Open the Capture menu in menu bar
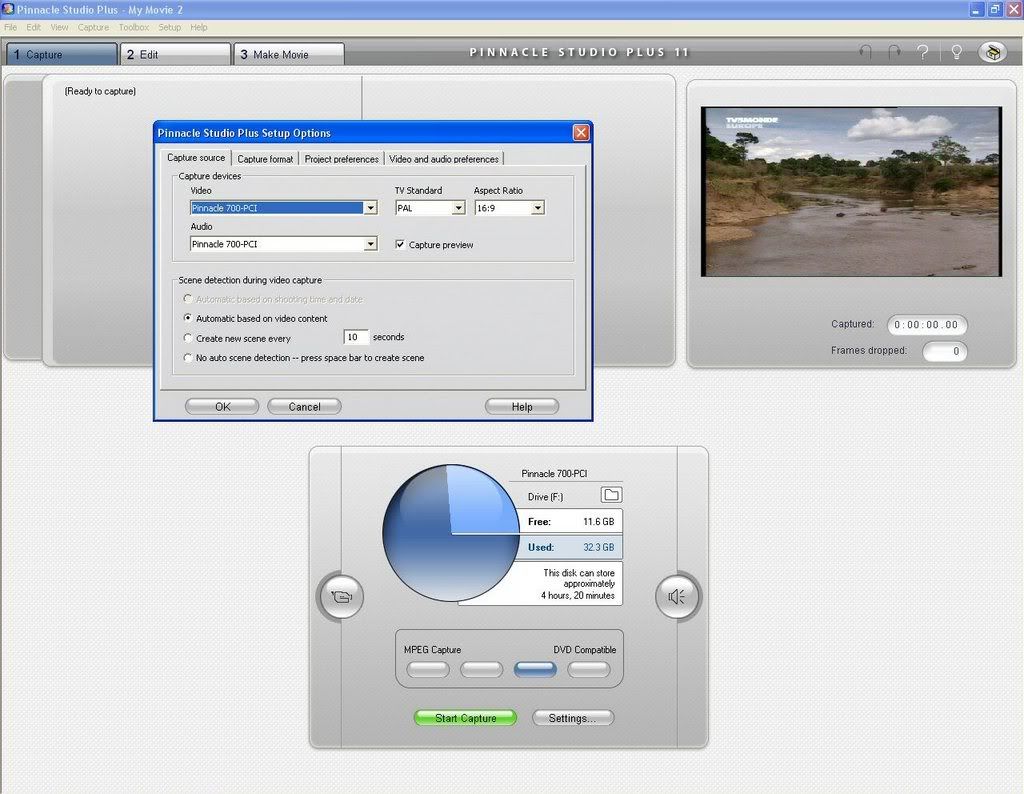Screen dimensions: 1024x794 [93, 27]
